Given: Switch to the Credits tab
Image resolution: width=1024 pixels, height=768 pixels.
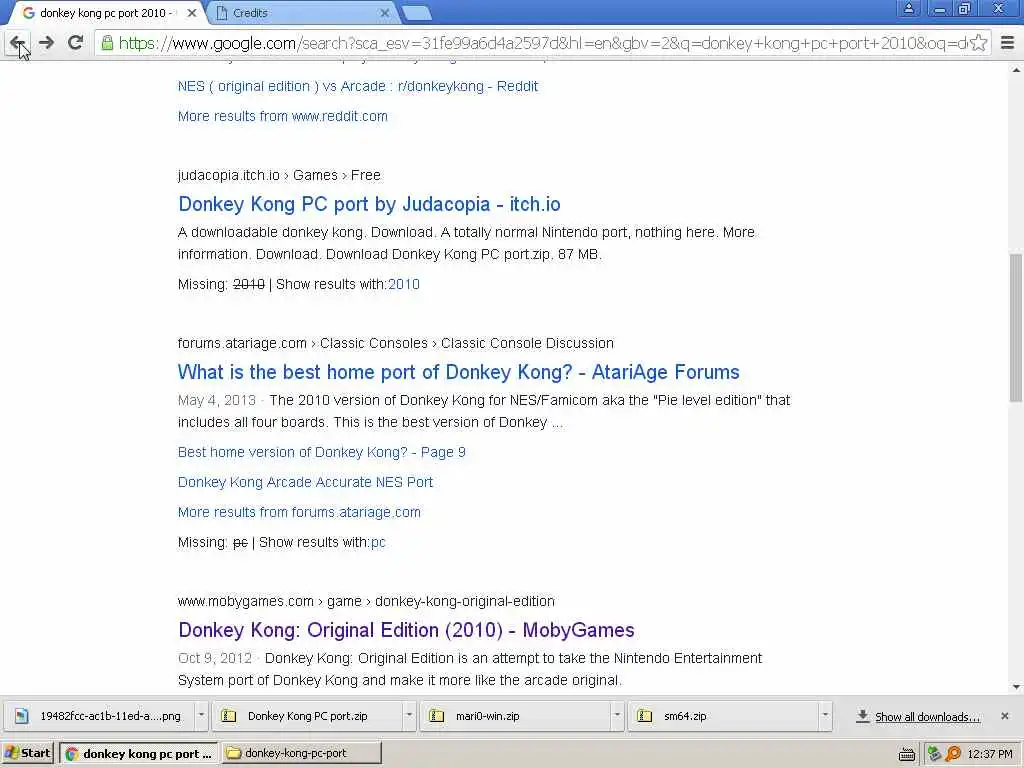Looking at the screenshot, I should coord(302,13).
